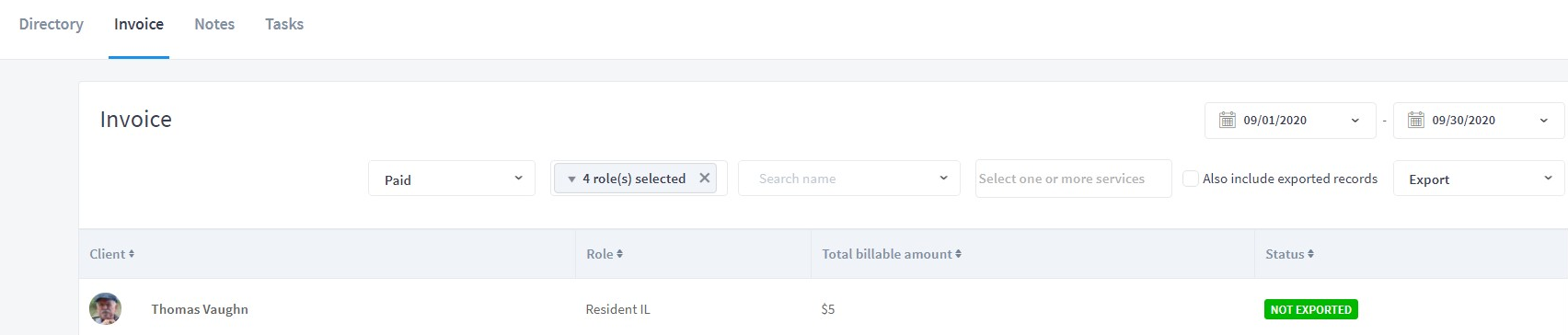Open the Export dropdown

(1480, 179)
